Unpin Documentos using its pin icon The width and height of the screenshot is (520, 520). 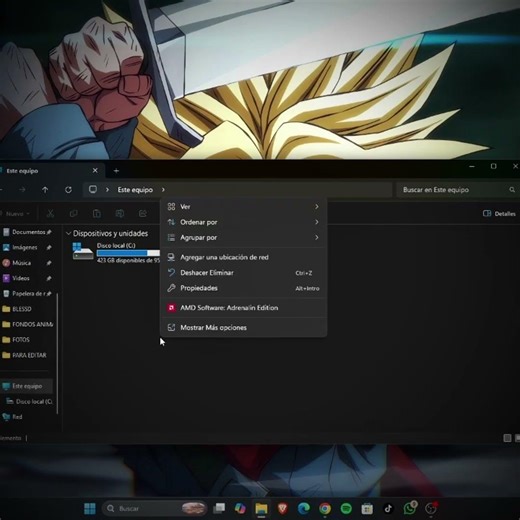coord(49,232)
